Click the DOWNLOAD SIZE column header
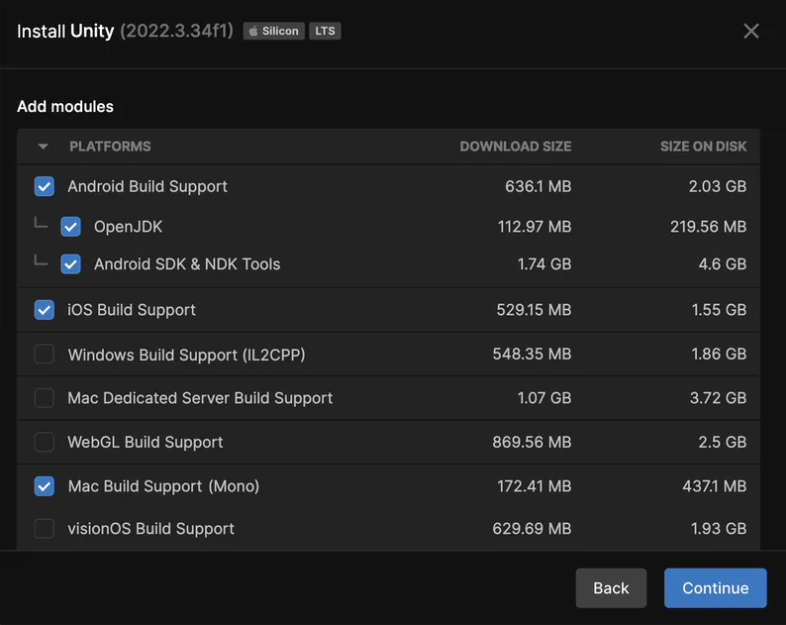 pos(515,146)
